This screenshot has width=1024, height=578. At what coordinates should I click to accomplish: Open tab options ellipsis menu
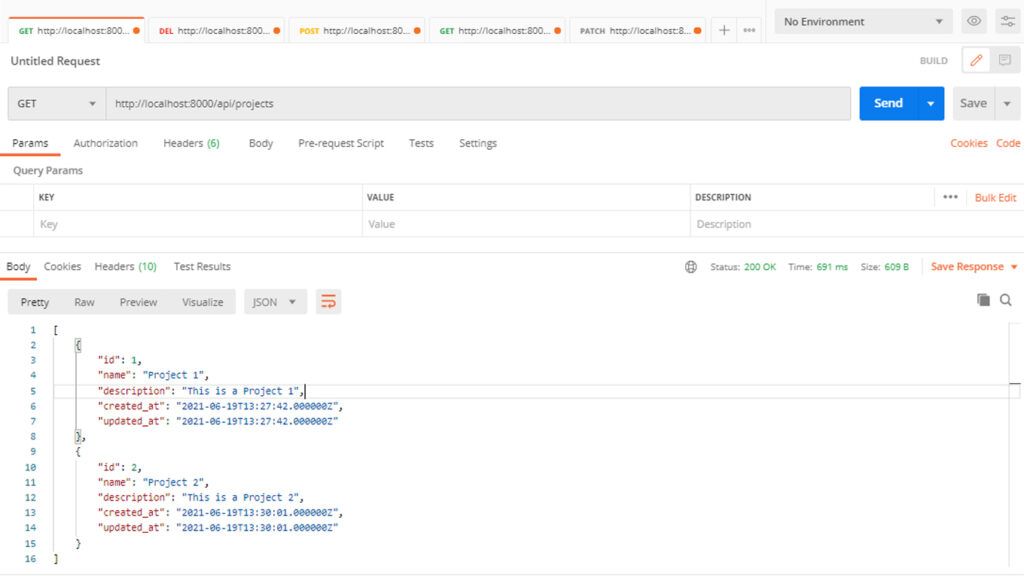coord(749,30)
